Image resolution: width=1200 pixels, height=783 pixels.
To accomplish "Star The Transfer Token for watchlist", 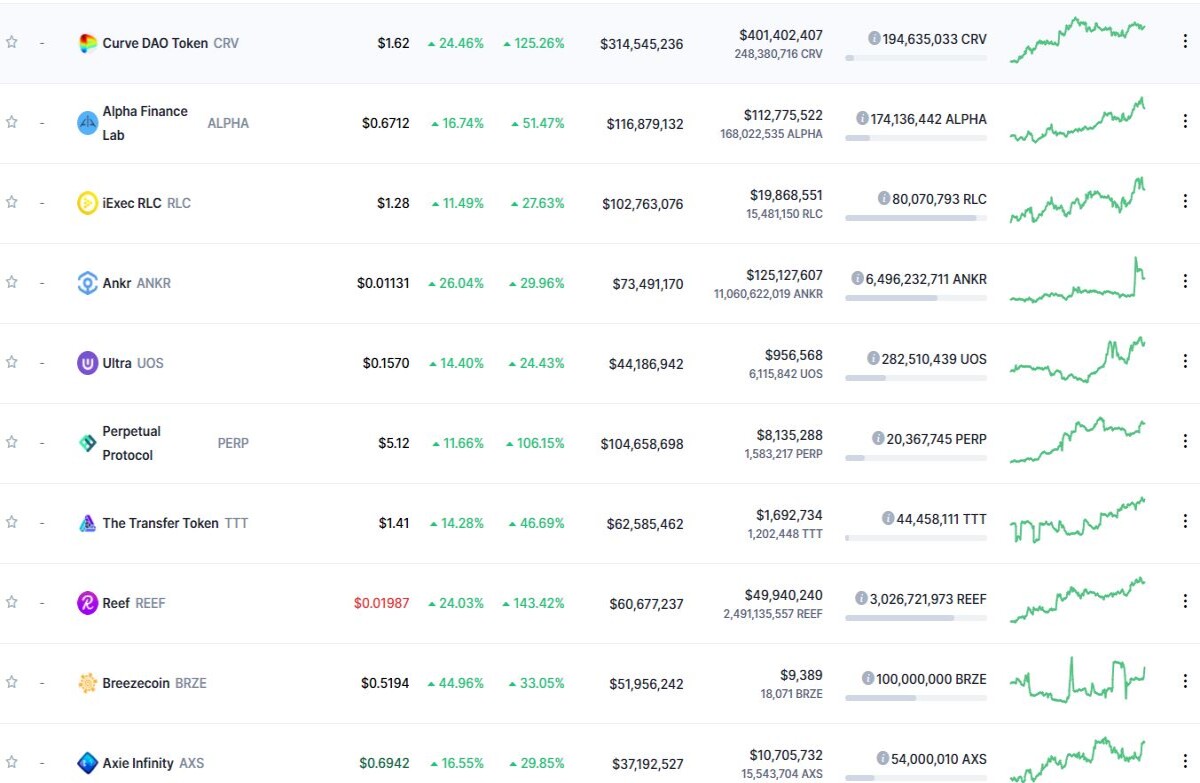I will tap(12, 522).
